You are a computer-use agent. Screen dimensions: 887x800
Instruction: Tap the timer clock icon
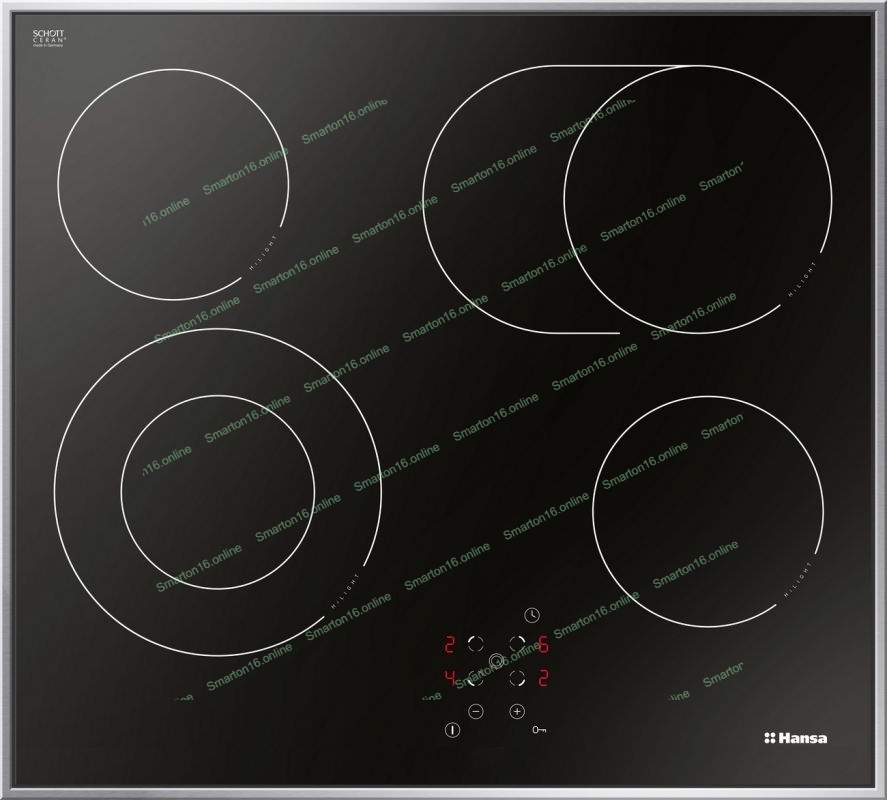531,614
